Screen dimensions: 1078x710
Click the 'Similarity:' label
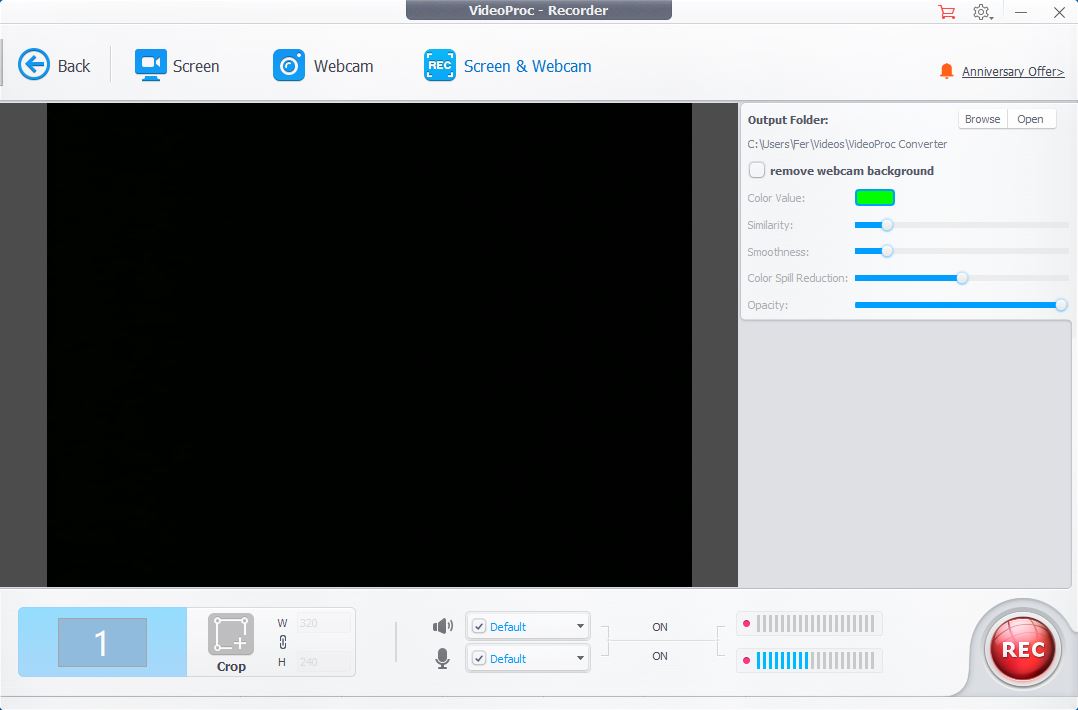coord(770,225)
